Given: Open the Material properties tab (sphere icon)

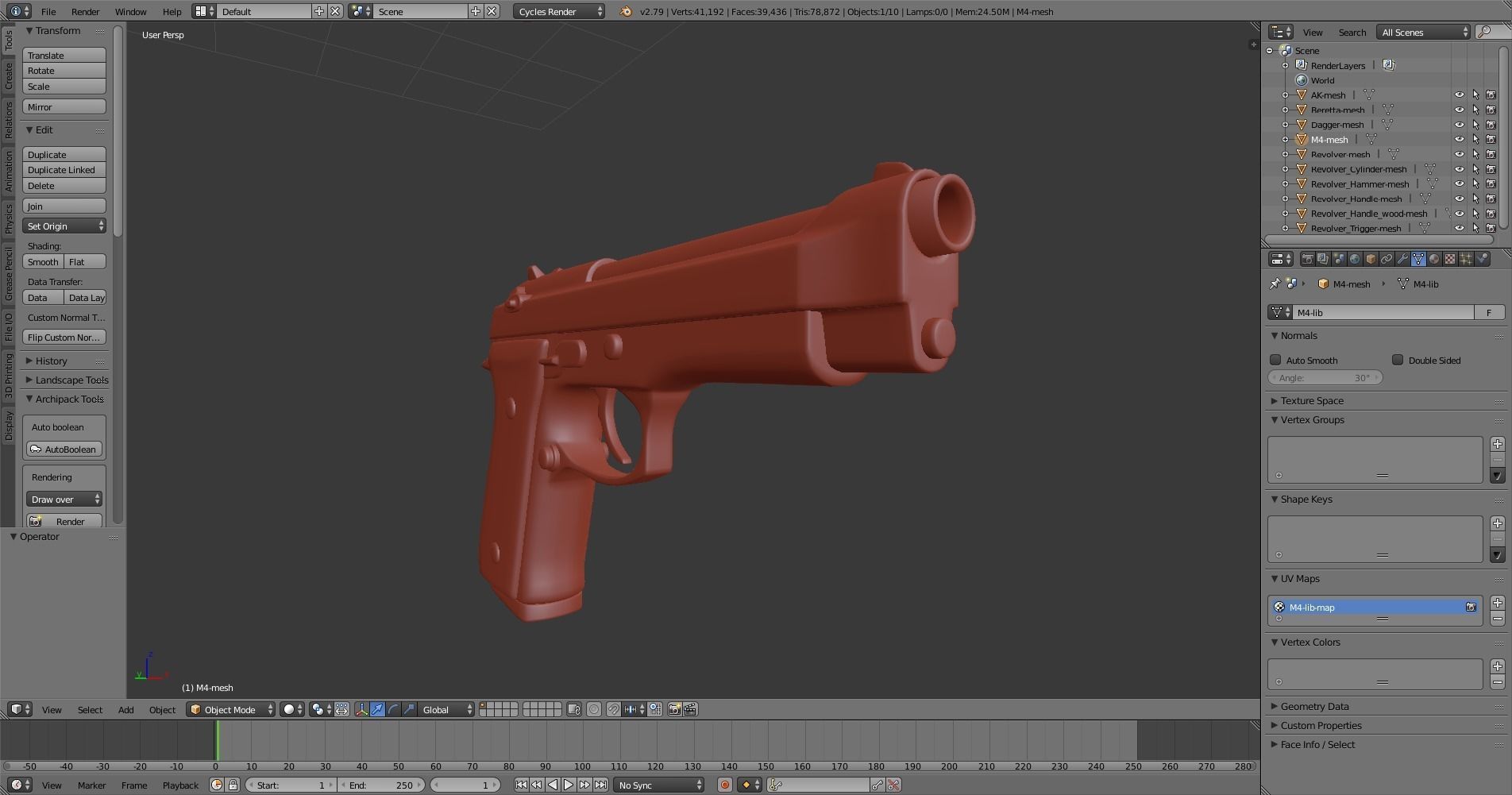Looking at the screenshot, I should 1434,259.
